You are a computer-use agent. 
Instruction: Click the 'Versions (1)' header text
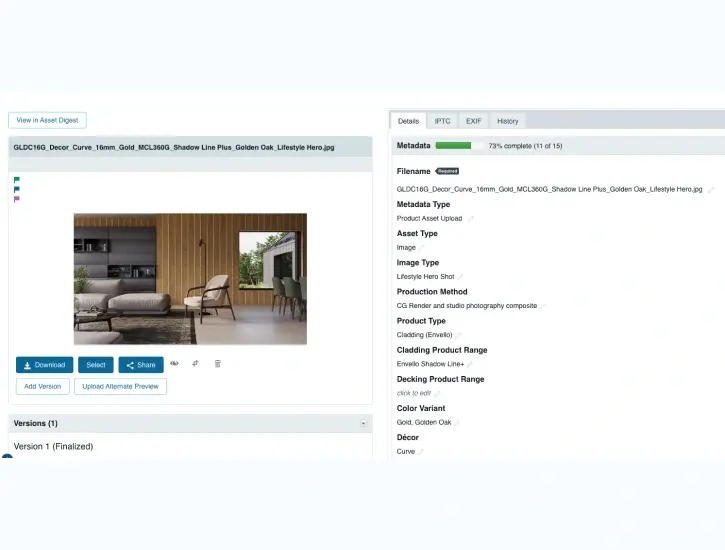[x=36, y=423]
